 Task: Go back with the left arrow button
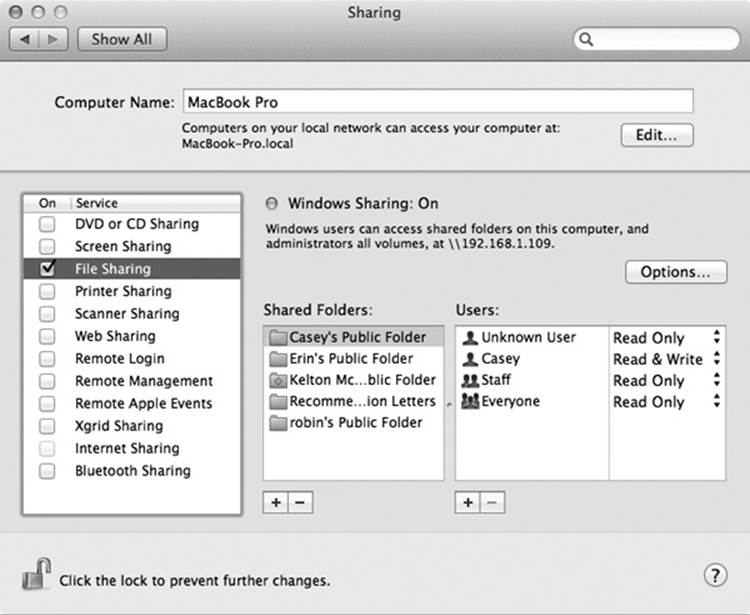(24, 39)
